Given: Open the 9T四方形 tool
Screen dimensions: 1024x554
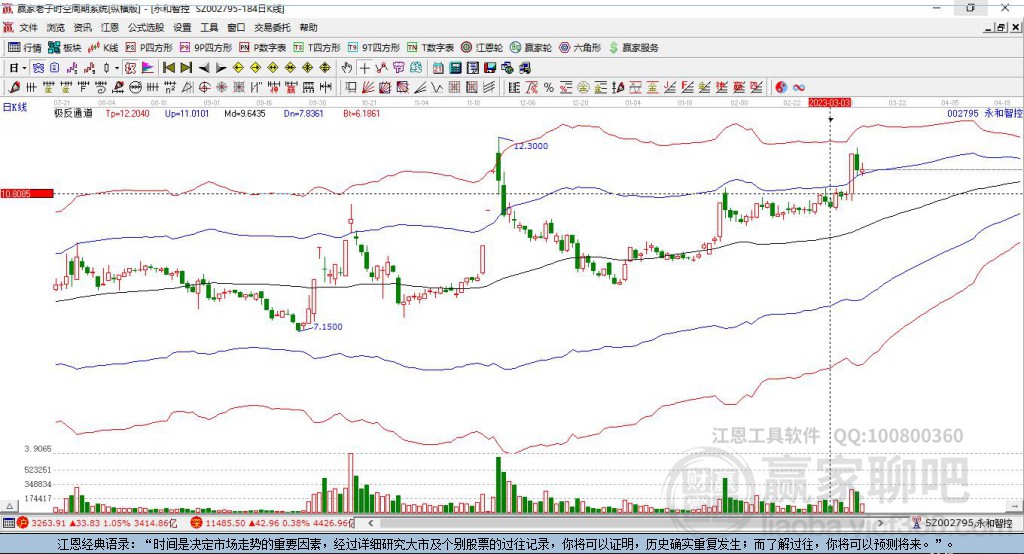Looking at the screenshot, I should (374, 48).
